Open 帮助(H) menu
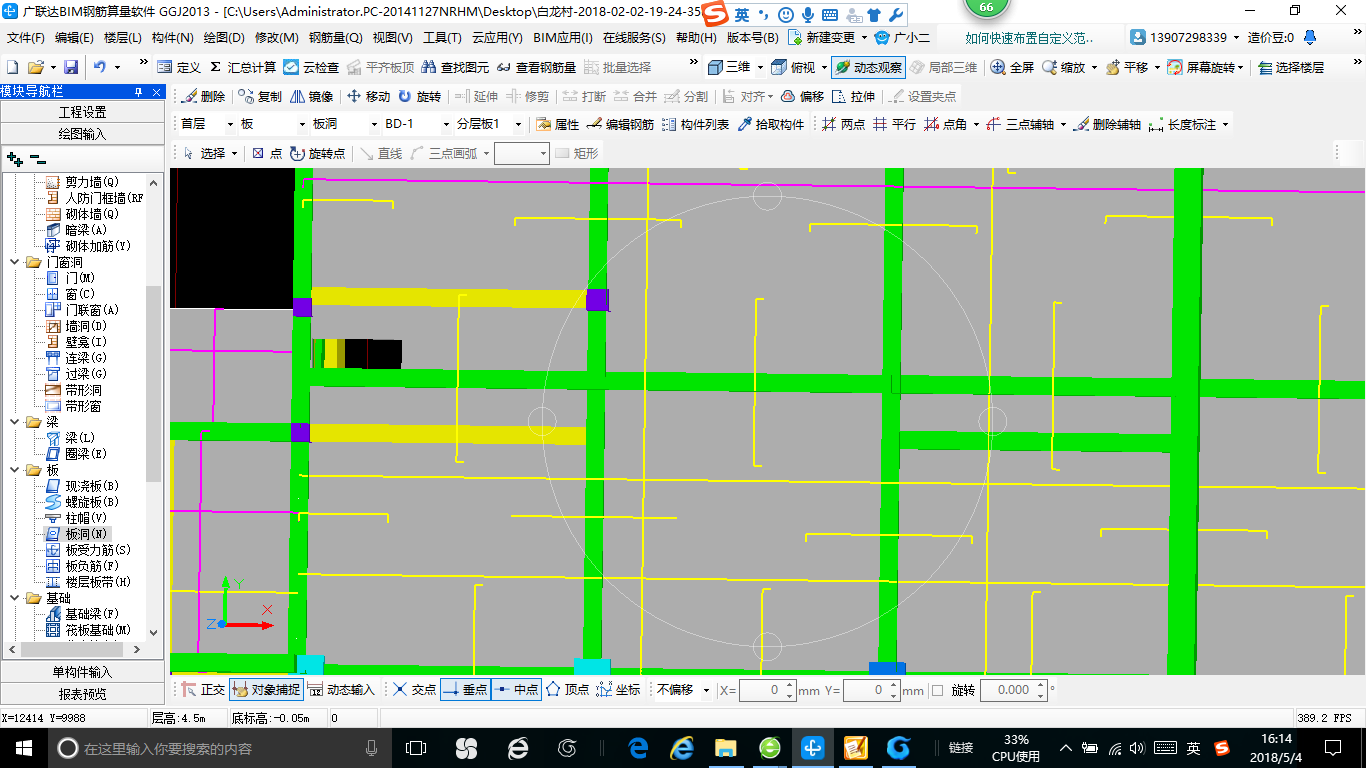The width and height of the screenshot is (1366, 768). click(x=696, y=37)
